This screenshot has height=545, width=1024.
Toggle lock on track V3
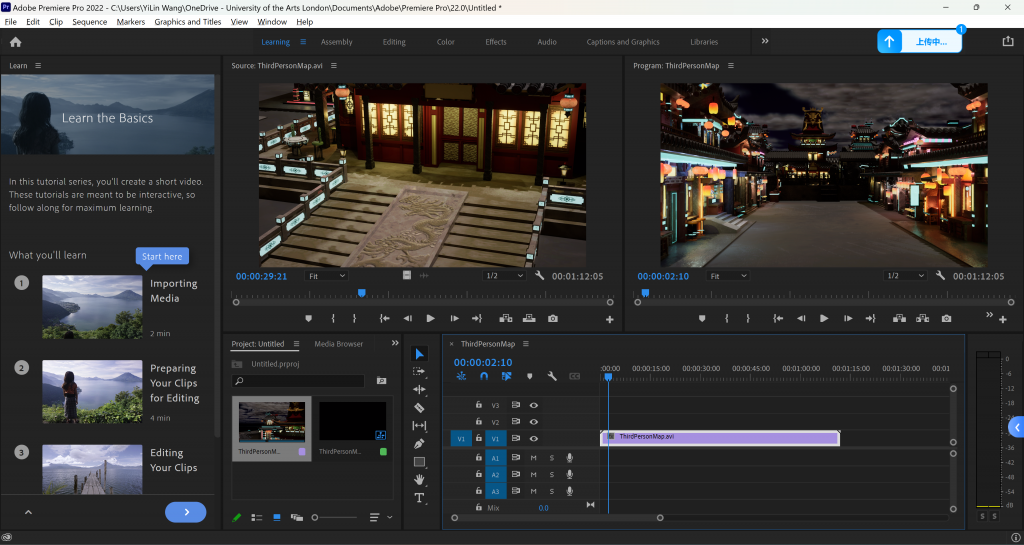tap(478, 405)
